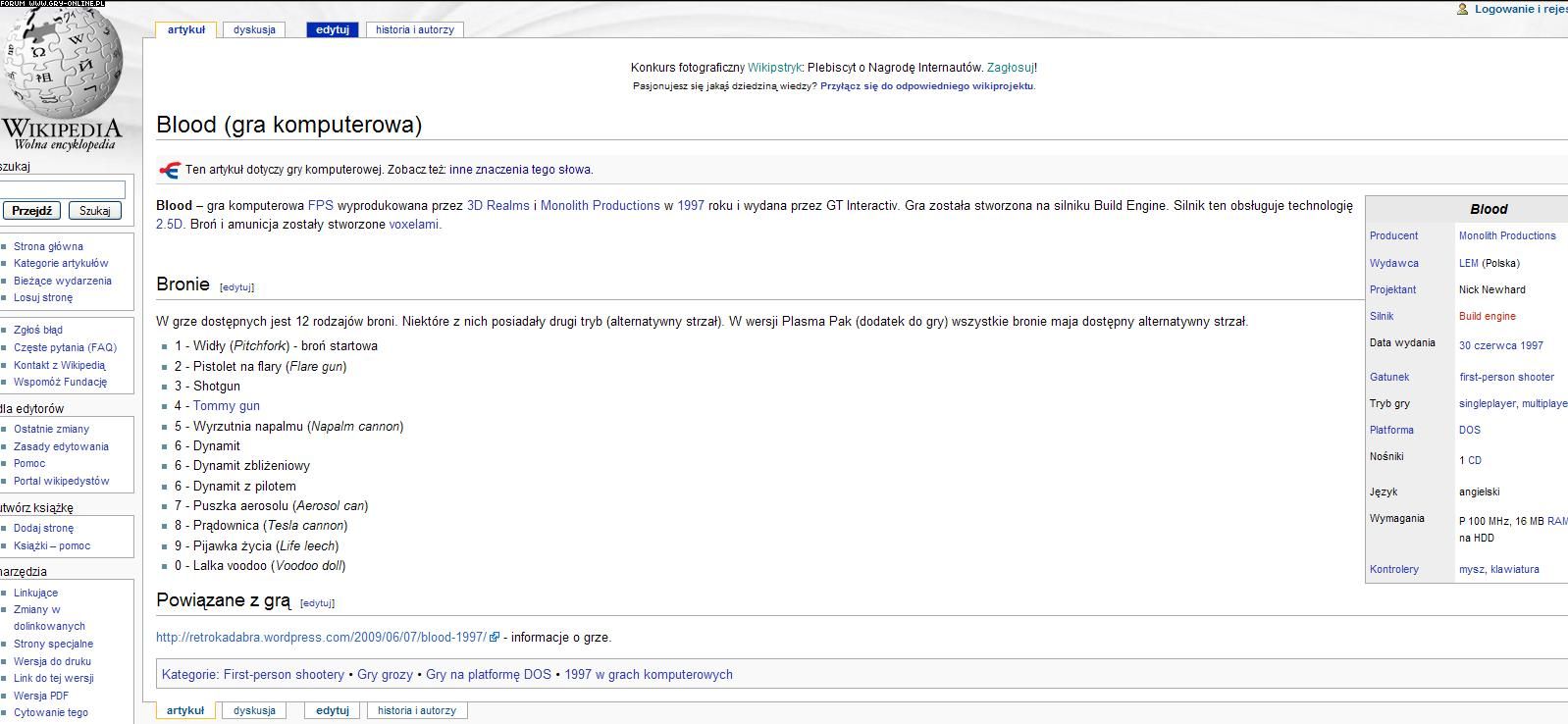Open the Wersja PDF sidebar link
The height and width of the screenshot is (724, 1568).
pos(41,696)
